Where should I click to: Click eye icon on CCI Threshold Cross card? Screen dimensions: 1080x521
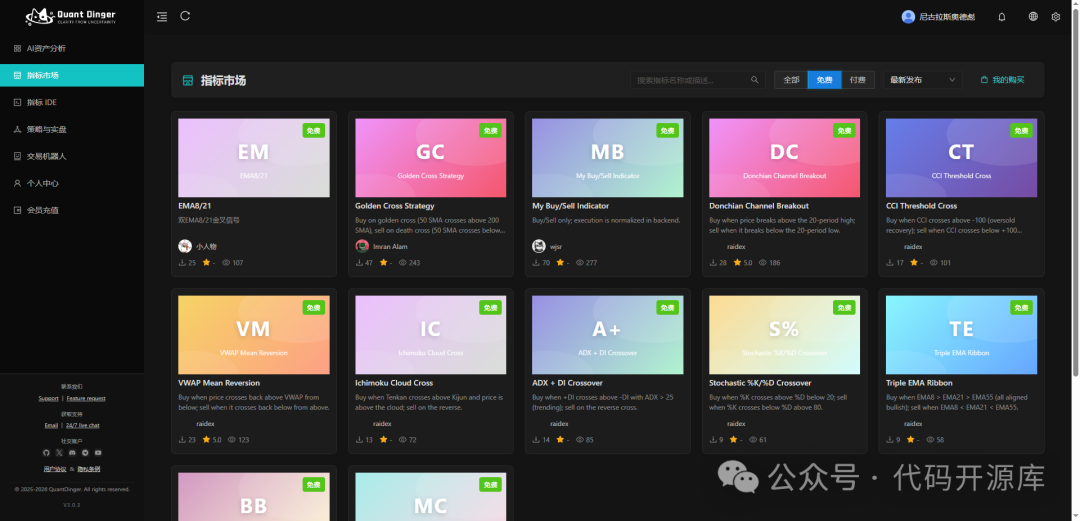coord(934,263)
